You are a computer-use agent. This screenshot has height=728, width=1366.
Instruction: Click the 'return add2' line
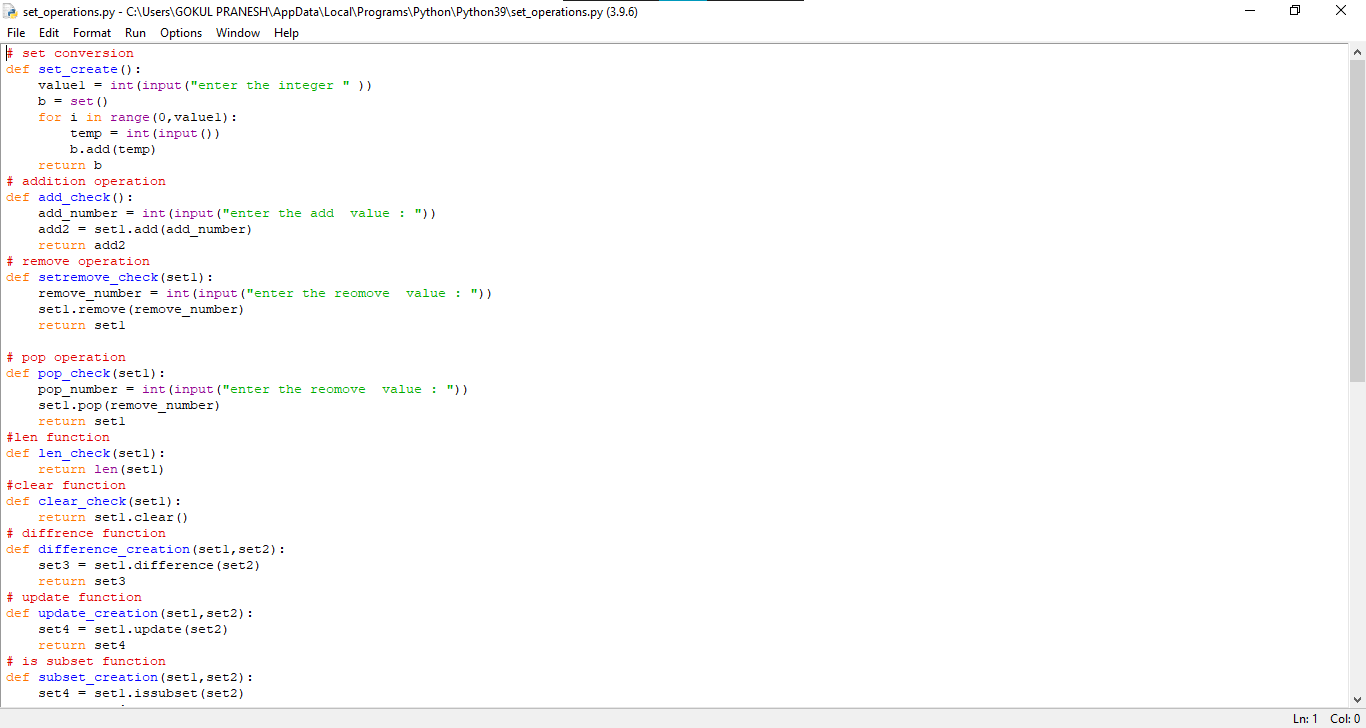82,245
